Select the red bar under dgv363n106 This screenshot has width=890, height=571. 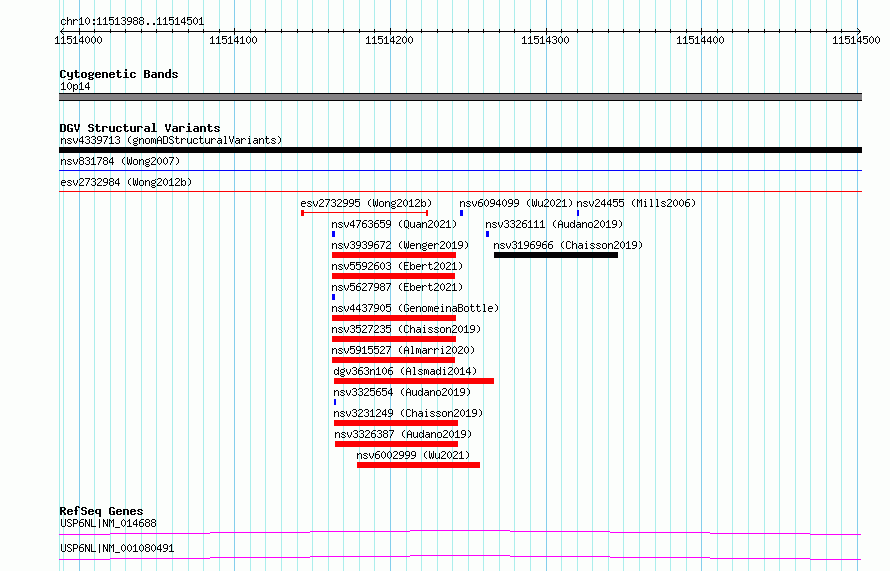(x=414, y=381)
